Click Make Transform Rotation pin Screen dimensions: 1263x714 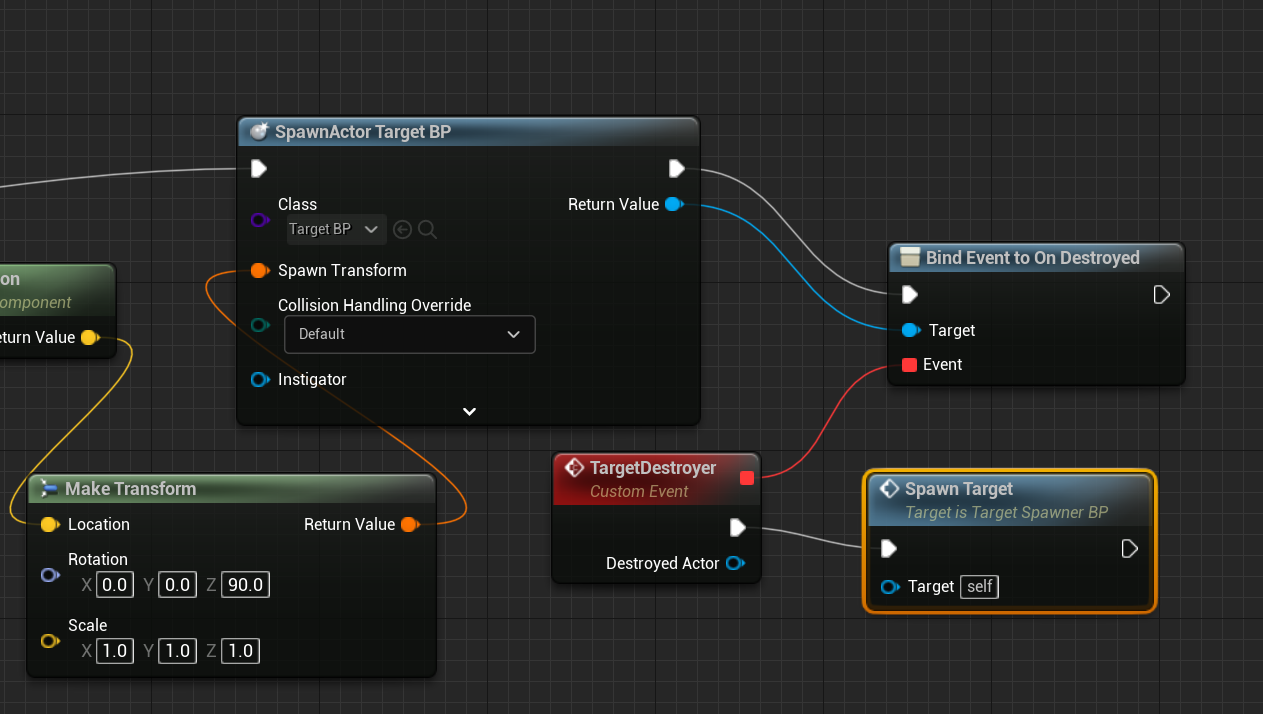[x=49, y=575]
